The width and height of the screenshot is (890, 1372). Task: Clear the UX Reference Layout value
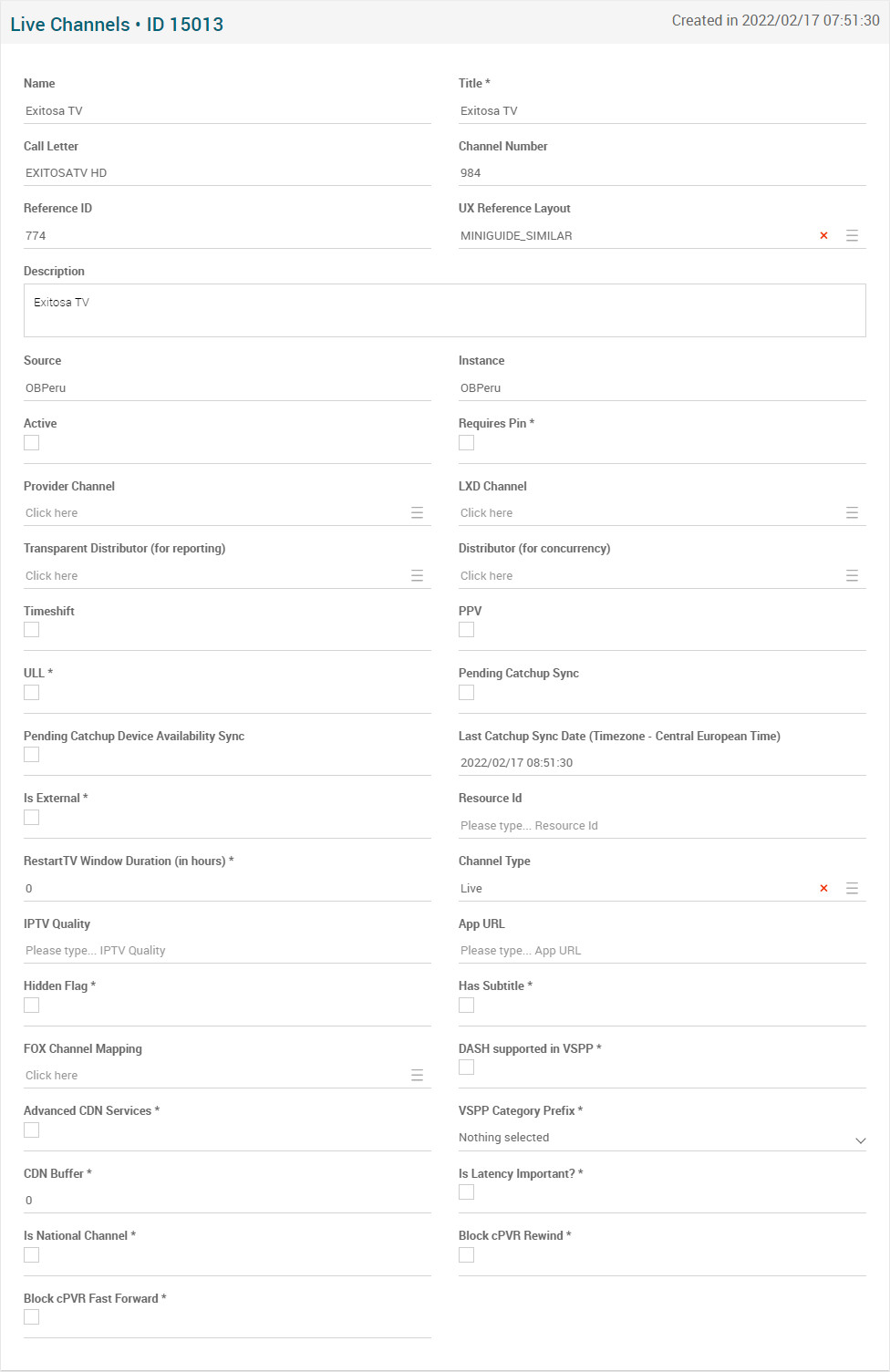click(x=823, y=236)
